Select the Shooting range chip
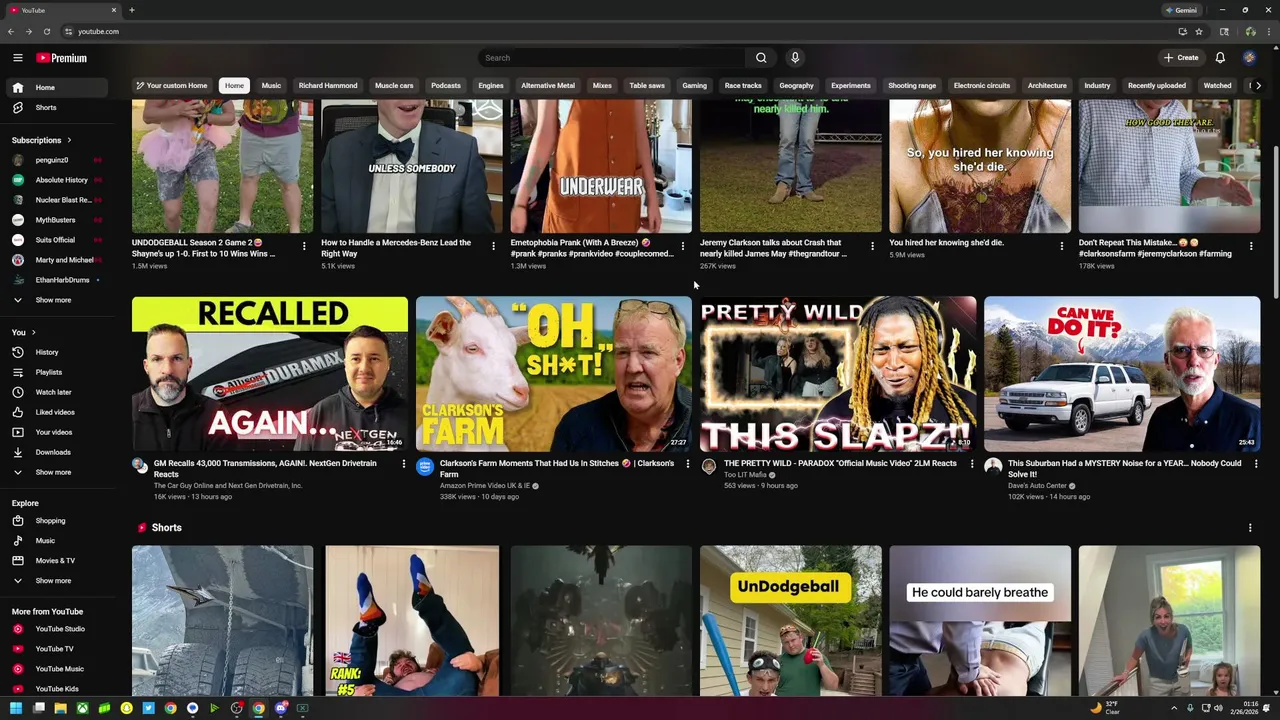 click(x=912, y=86)
